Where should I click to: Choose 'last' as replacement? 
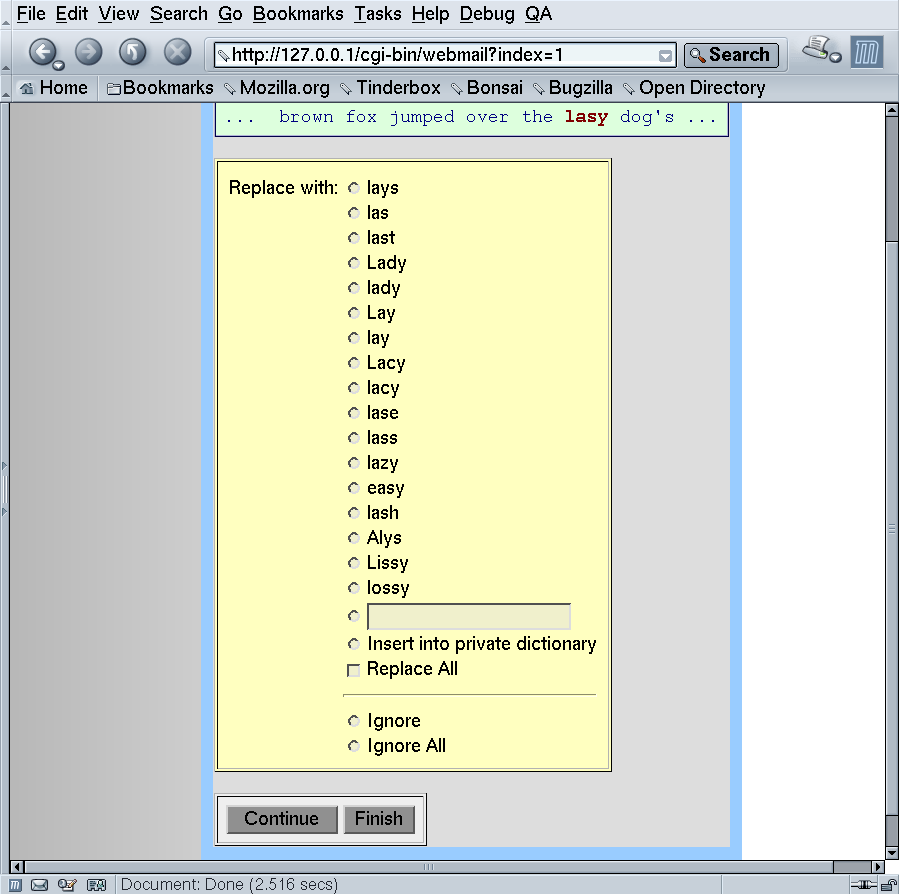pyautogui.click(x=354, y=237)
